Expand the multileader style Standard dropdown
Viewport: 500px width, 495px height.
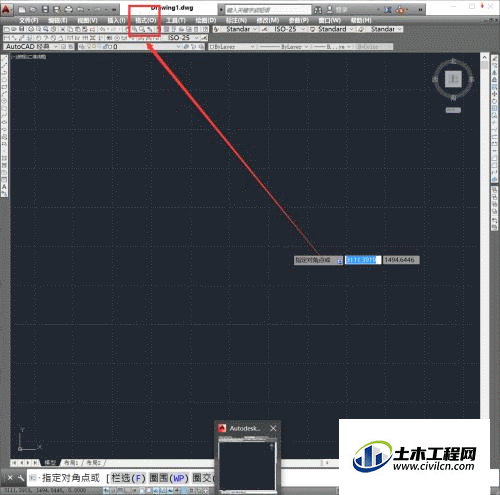(x=399, y=29)
